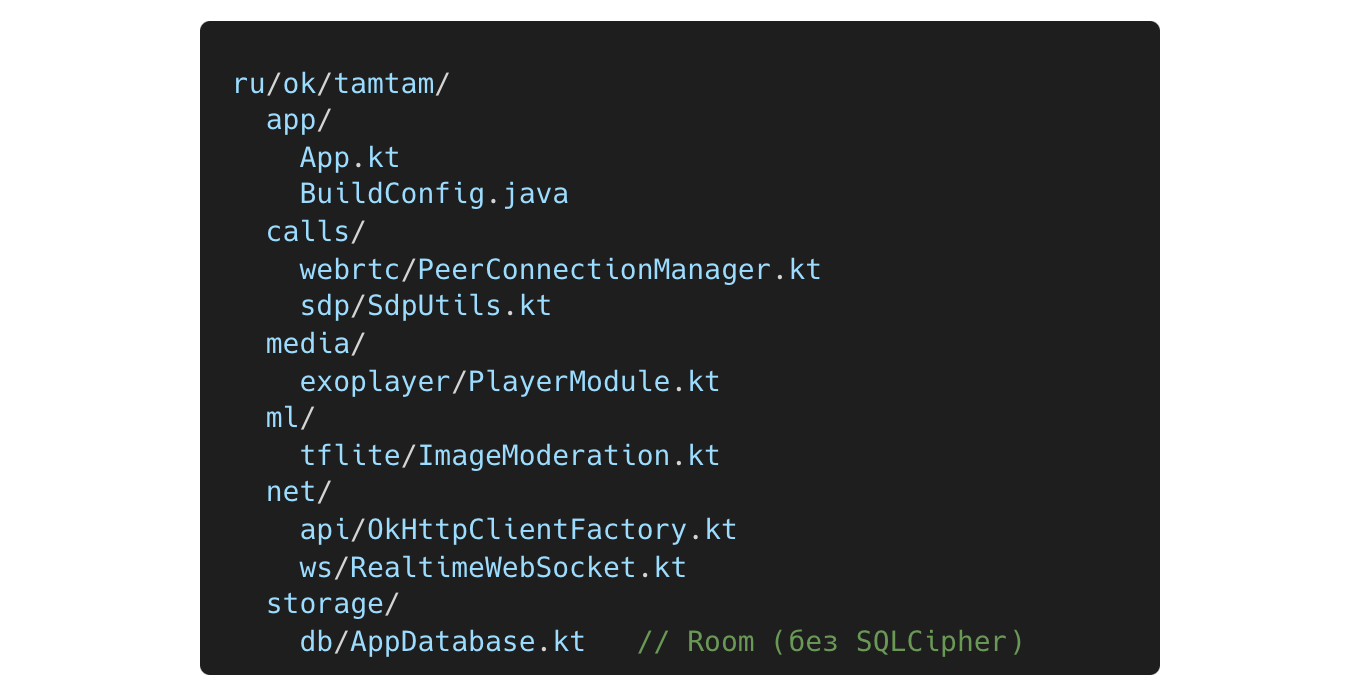Click the exoplayer path prefix
Viewport: 1360px width, 694px height.
click(374, 381)
